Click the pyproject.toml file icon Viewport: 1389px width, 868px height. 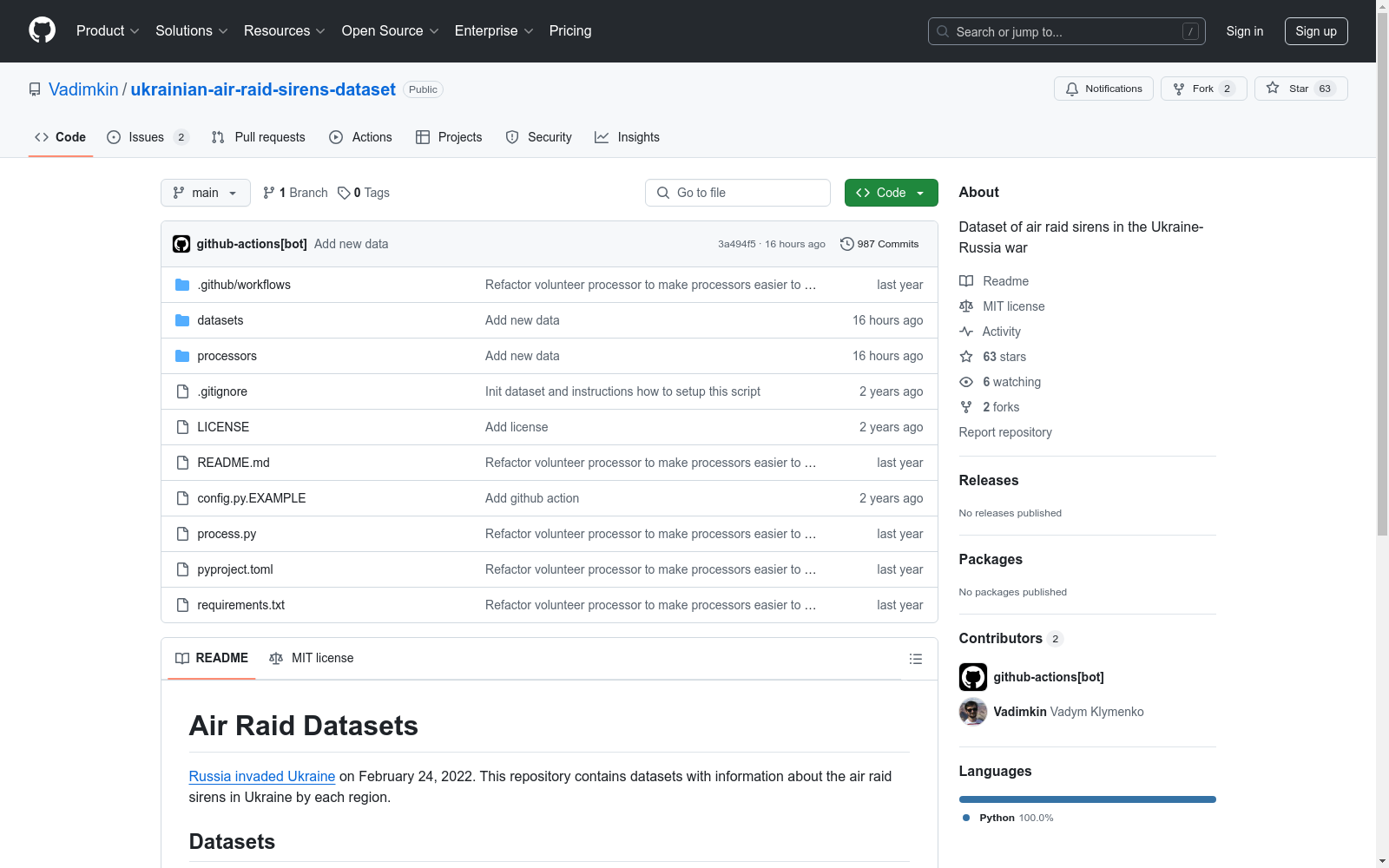(x=182, y=569)
